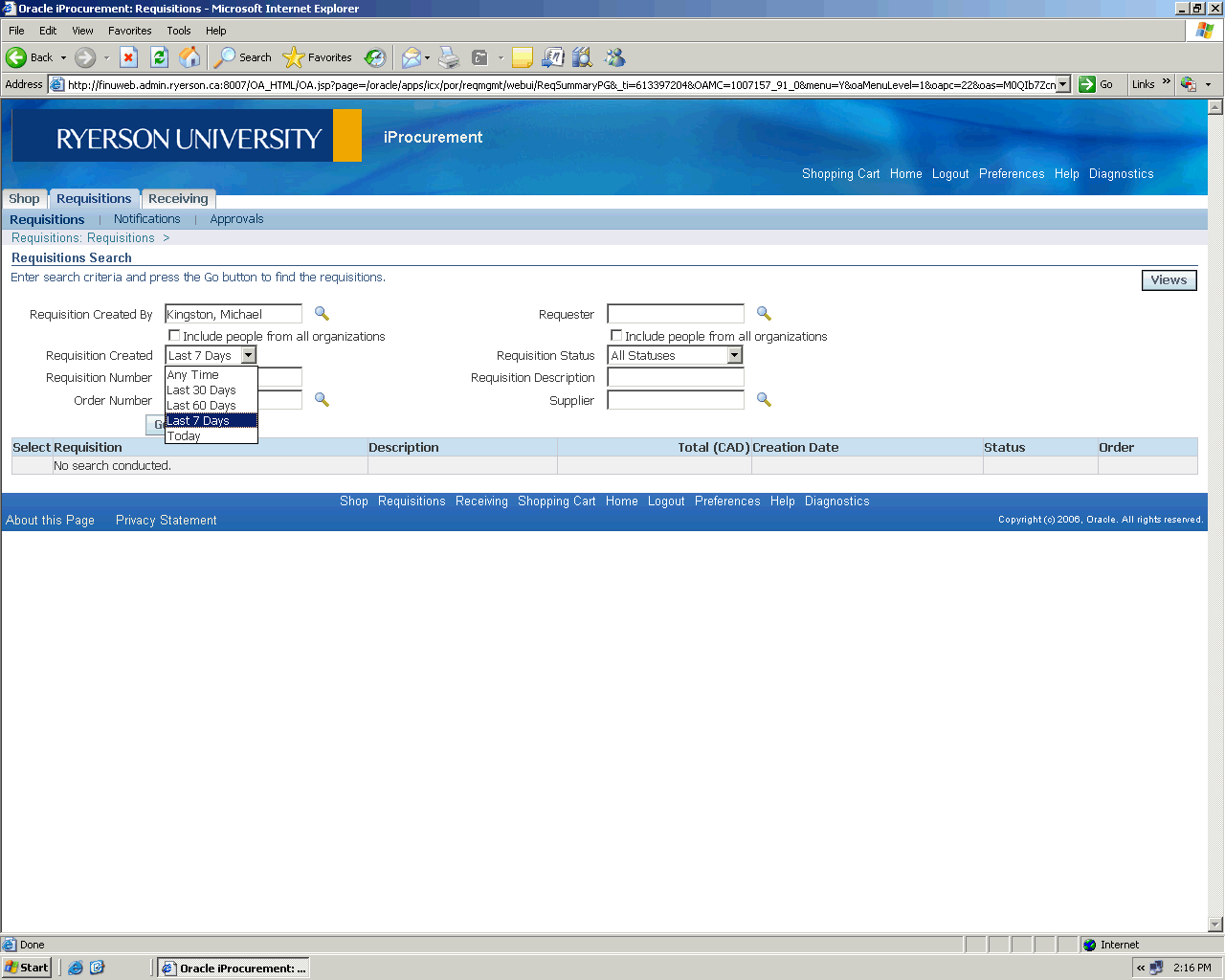Click into the Requisition Description field

676,378
